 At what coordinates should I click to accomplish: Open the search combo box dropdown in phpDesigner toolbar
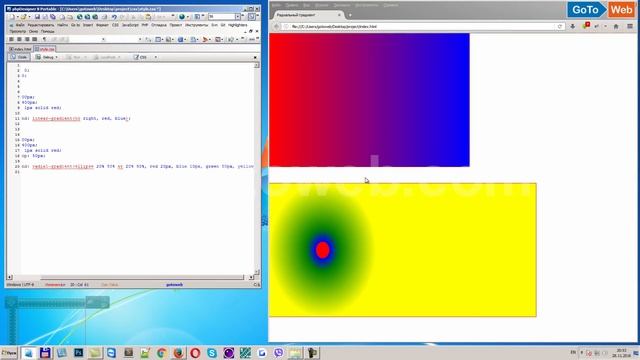tap(238, 17)
